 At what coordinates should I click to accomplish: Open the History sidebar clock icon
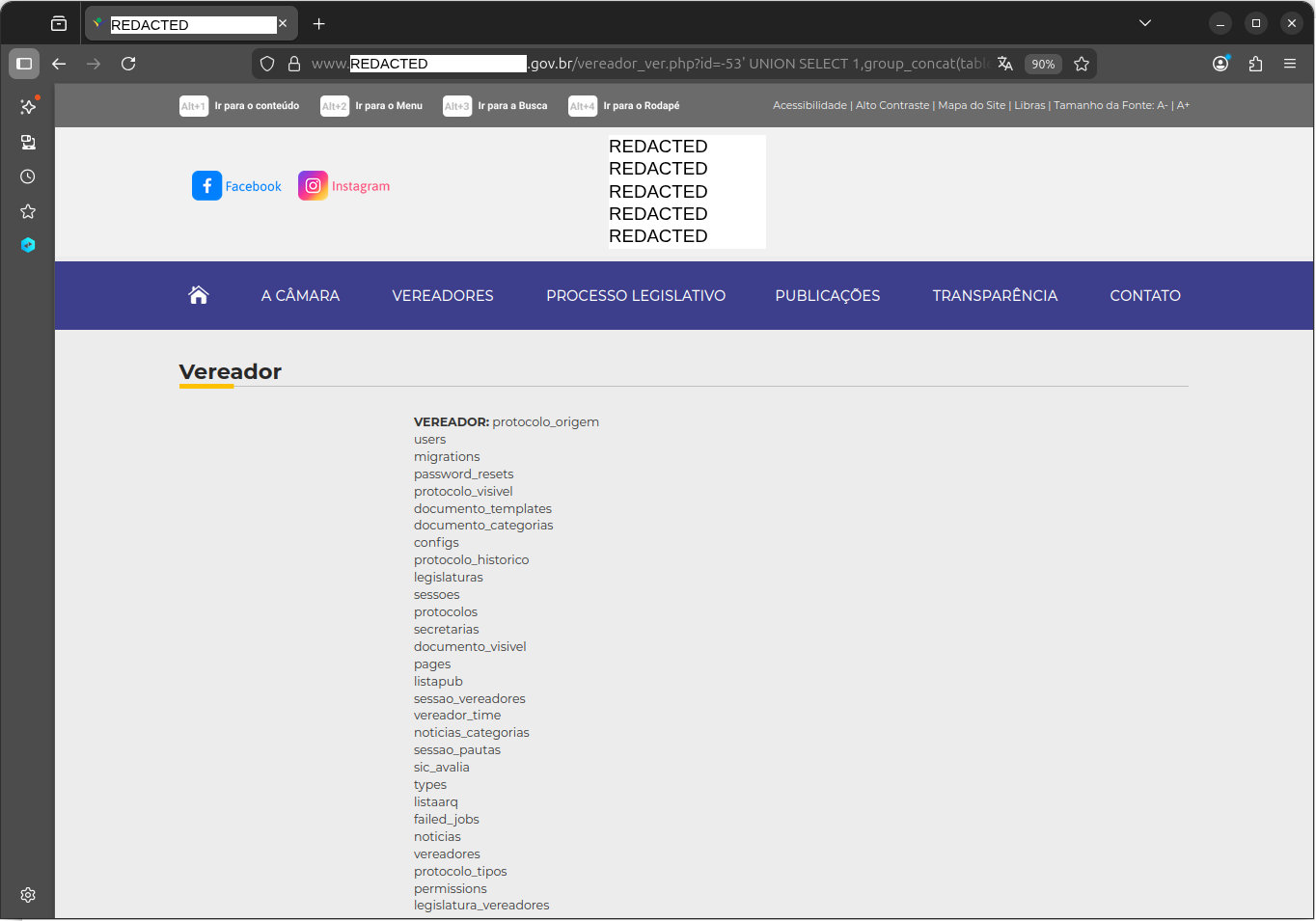(28, 176)
